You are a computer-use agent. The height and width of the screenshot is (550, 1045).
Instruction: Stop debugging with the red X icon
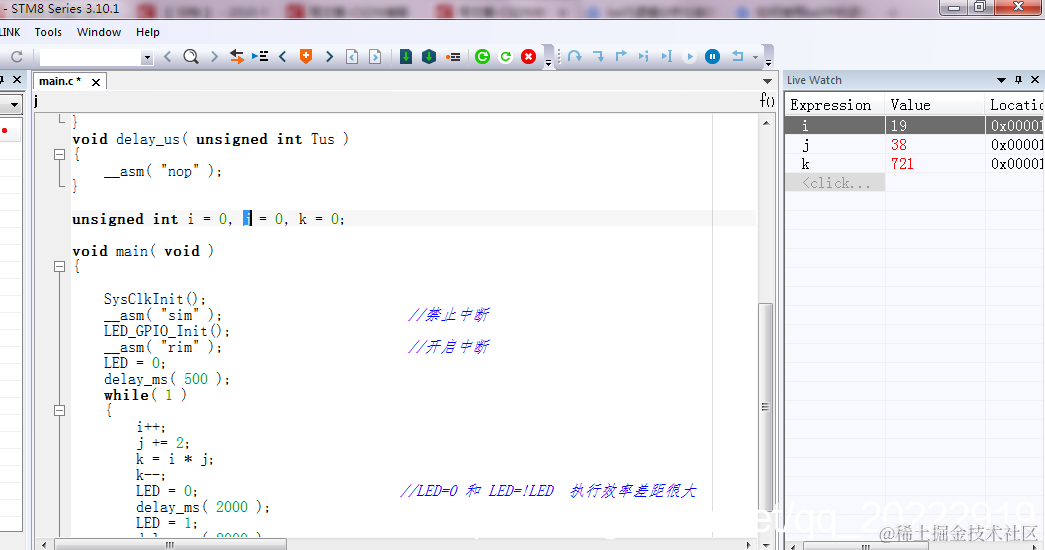(x=528, y=57)
